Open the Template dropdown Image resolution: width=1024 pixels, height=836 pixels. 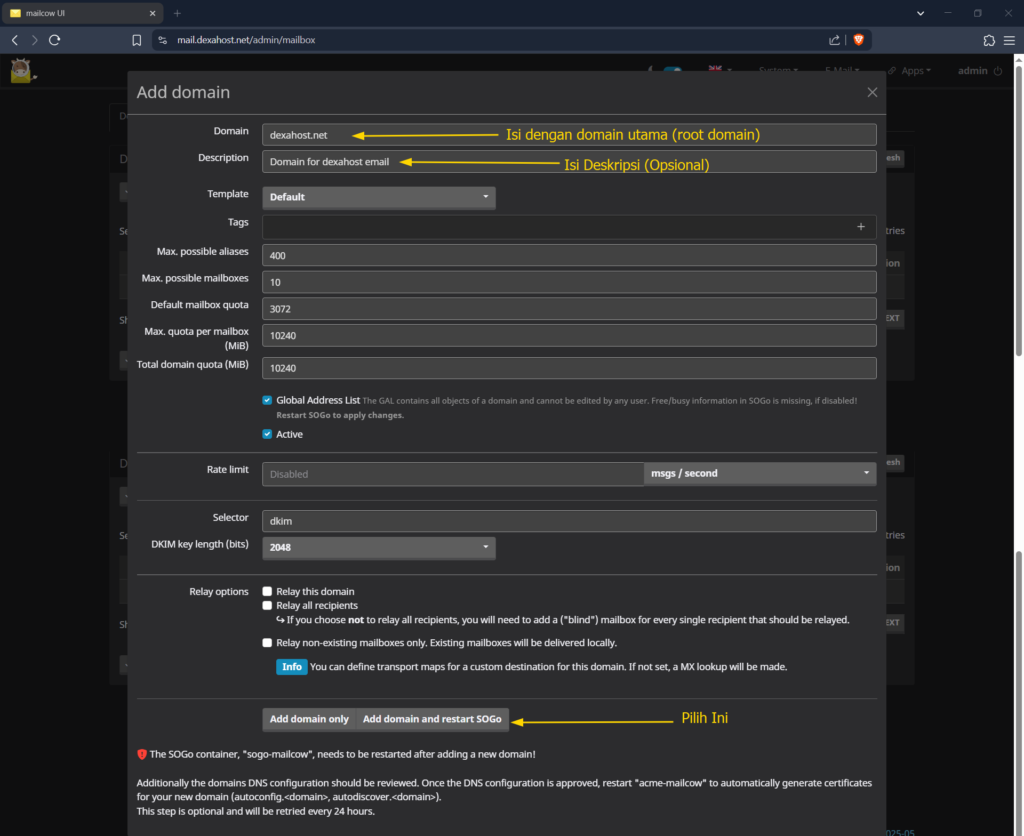[x=379, y=197]
